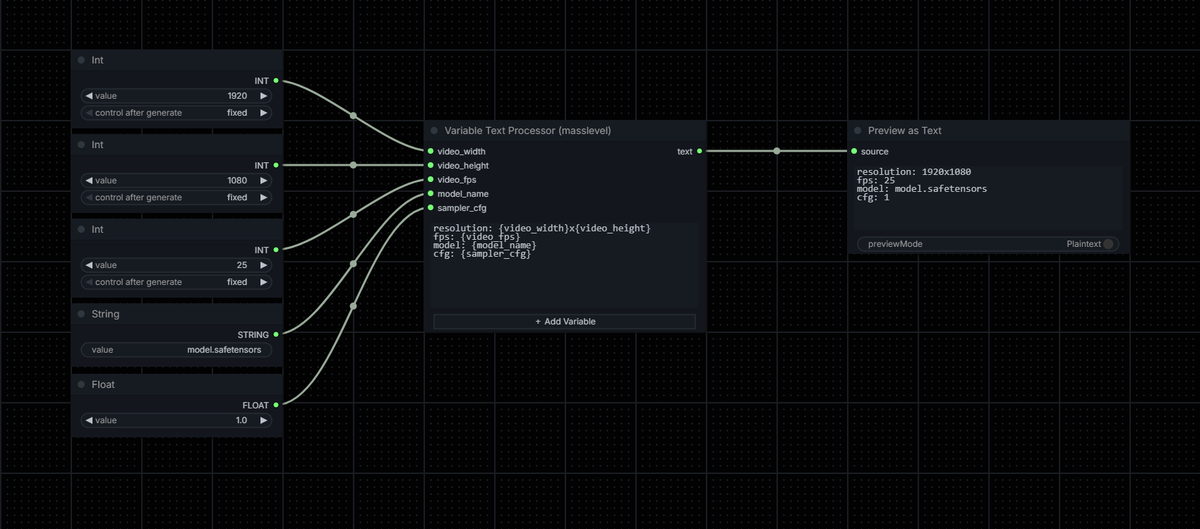This screenshot has width=1200, height=529.
Task: Decrease the 25 value with left arrow
Action: pyautogui.click(x=88, y=266)
